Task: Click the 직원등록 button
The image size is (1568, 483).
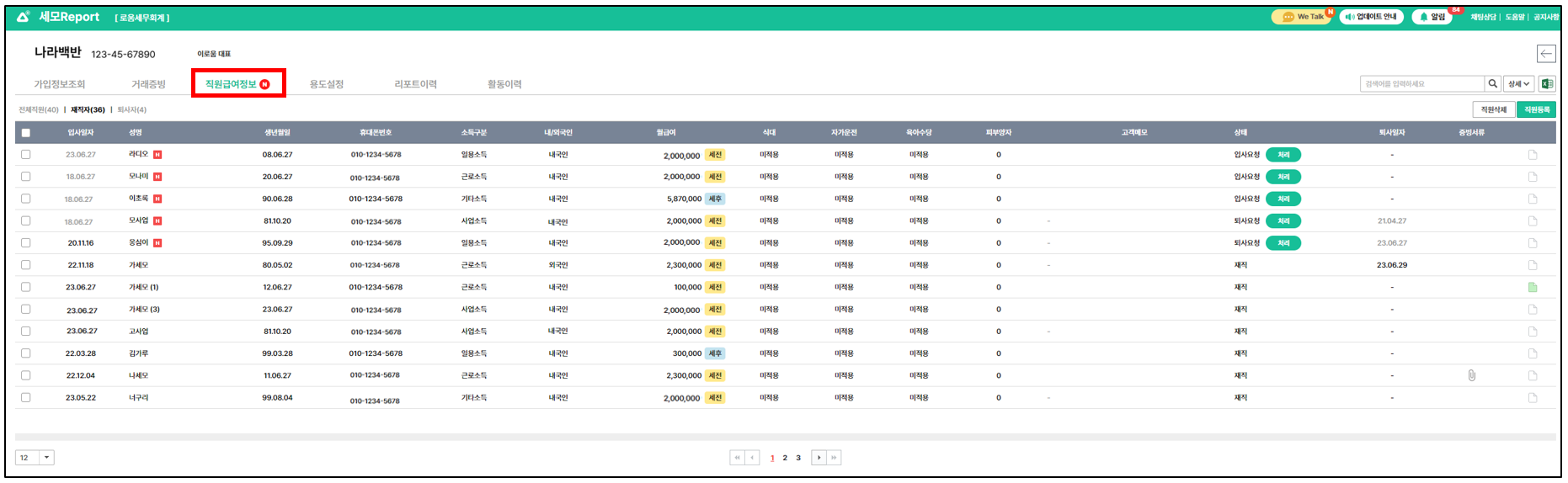Action: point(1536,110)
